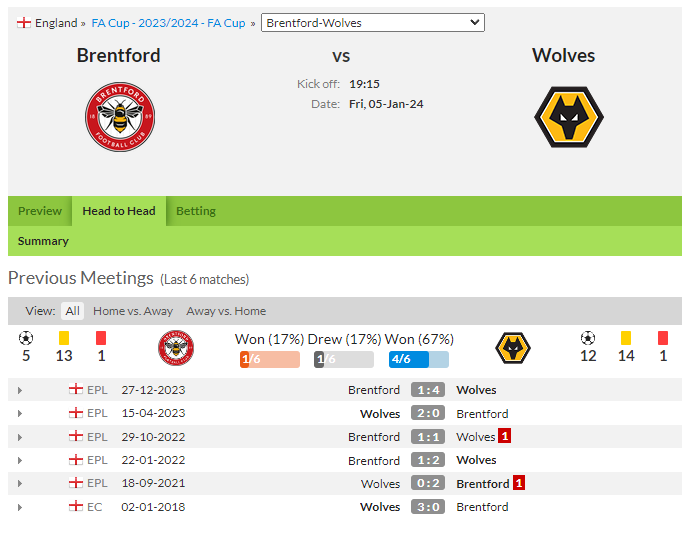Select the All view filter

(72, 311)
